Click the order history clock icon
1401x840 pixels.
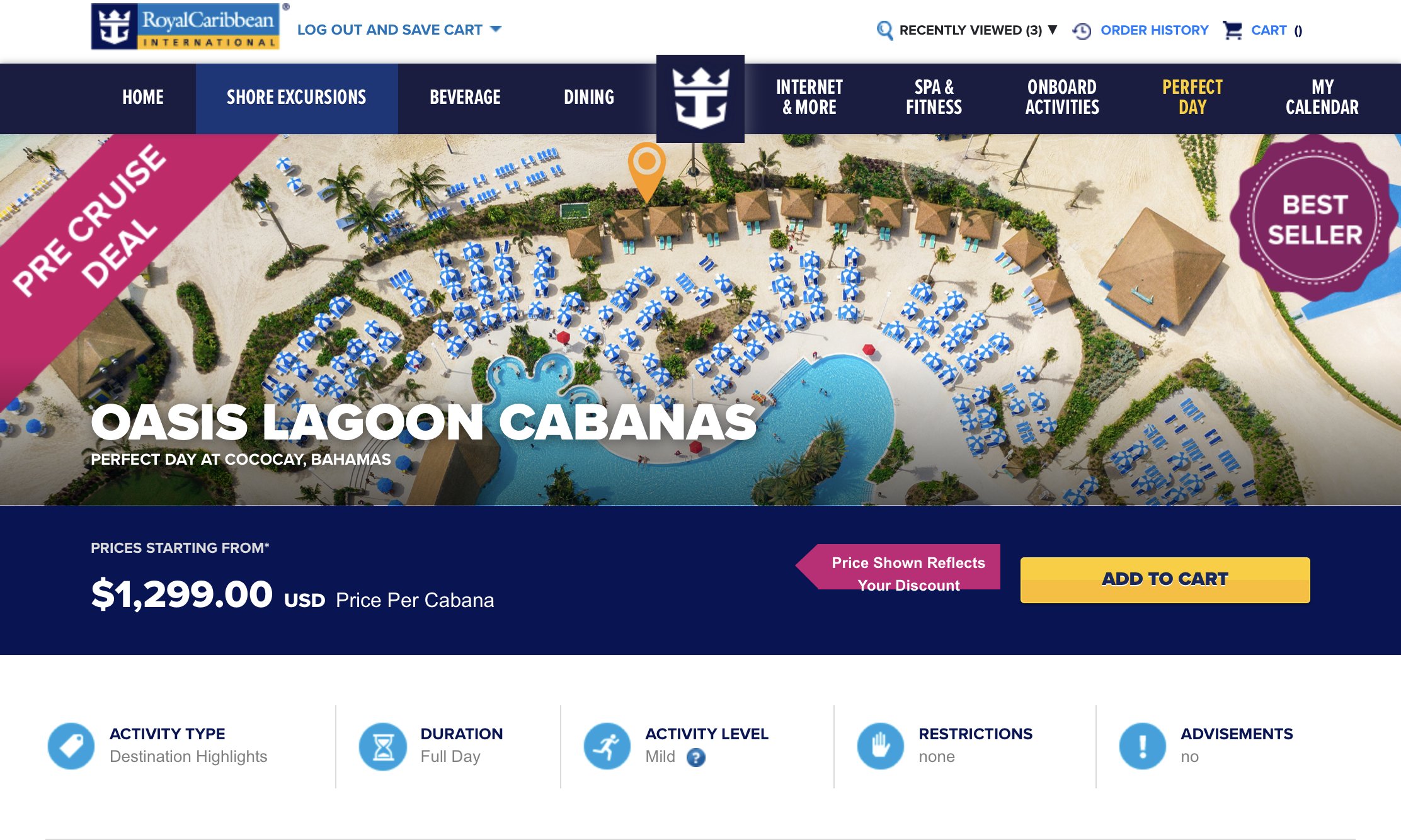pyautogui.click(x=1082, y=30)
